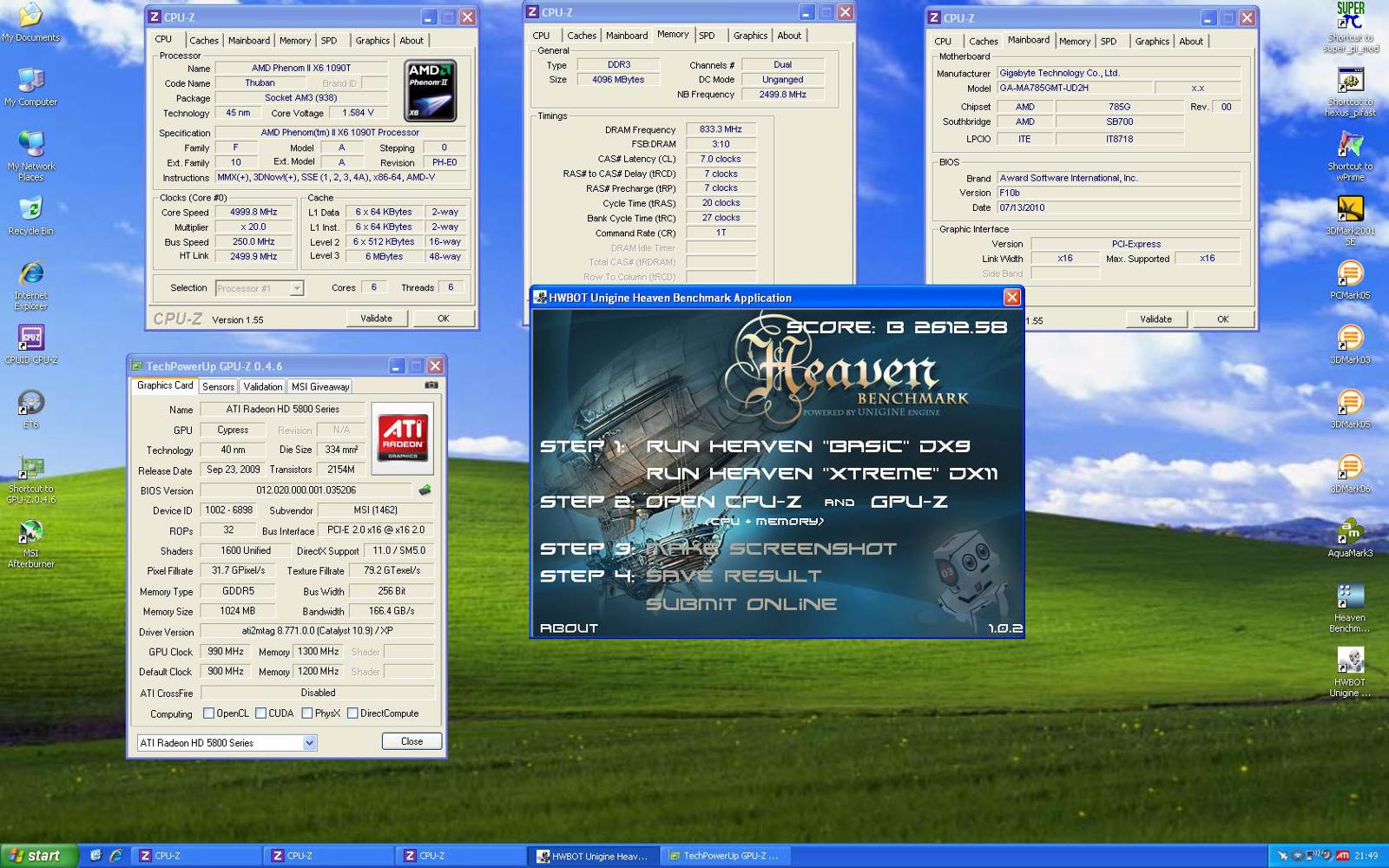The width and height of the screenshot is (1389, 868).
Task: Click the GPU-Z link in Step 2
Action: (909, 502)
